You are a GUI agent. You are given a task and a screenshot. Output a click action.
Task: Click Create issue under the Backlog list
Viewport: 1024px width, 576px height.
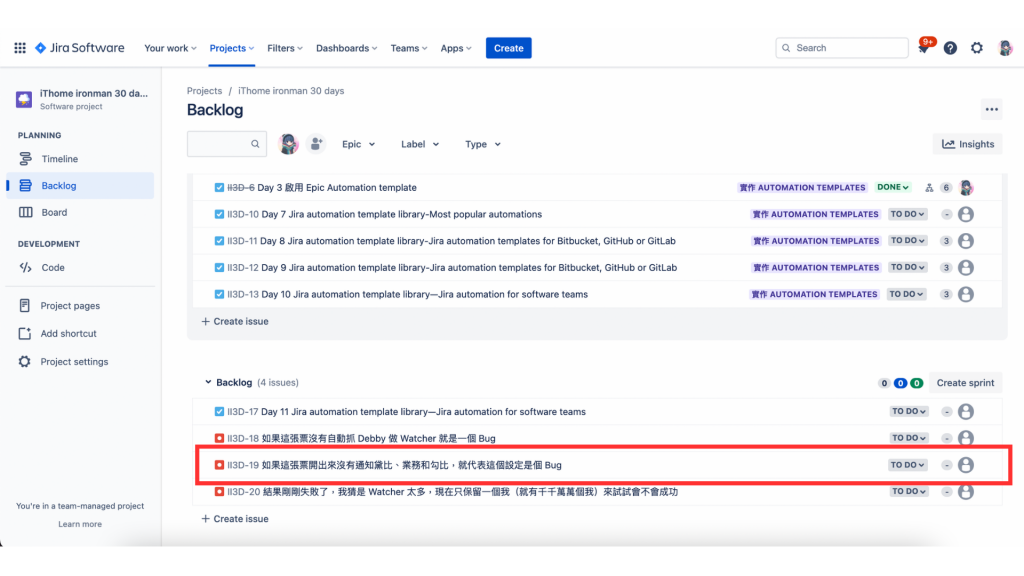pyautogui.click(x=235, y=519)
